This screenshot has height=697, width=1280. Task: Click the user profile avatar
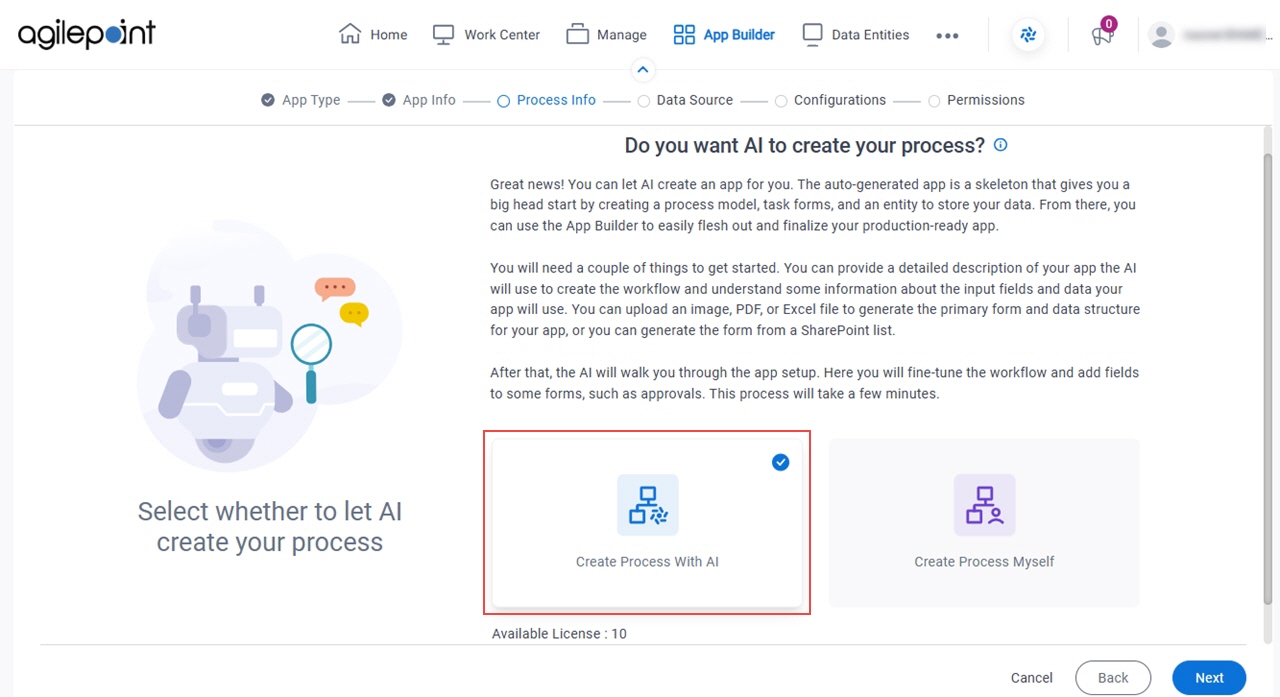point(1161,35)
